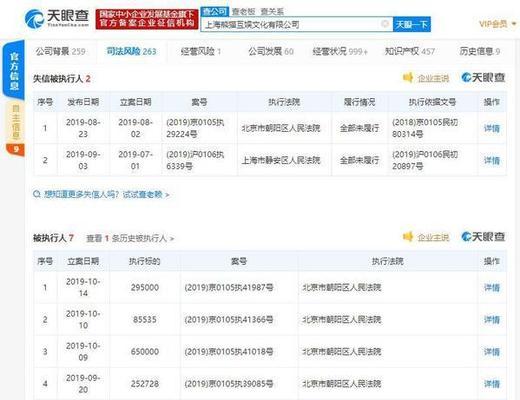Open the 经营状况 999+ tab
520x400 pixels.
[340, 51]
